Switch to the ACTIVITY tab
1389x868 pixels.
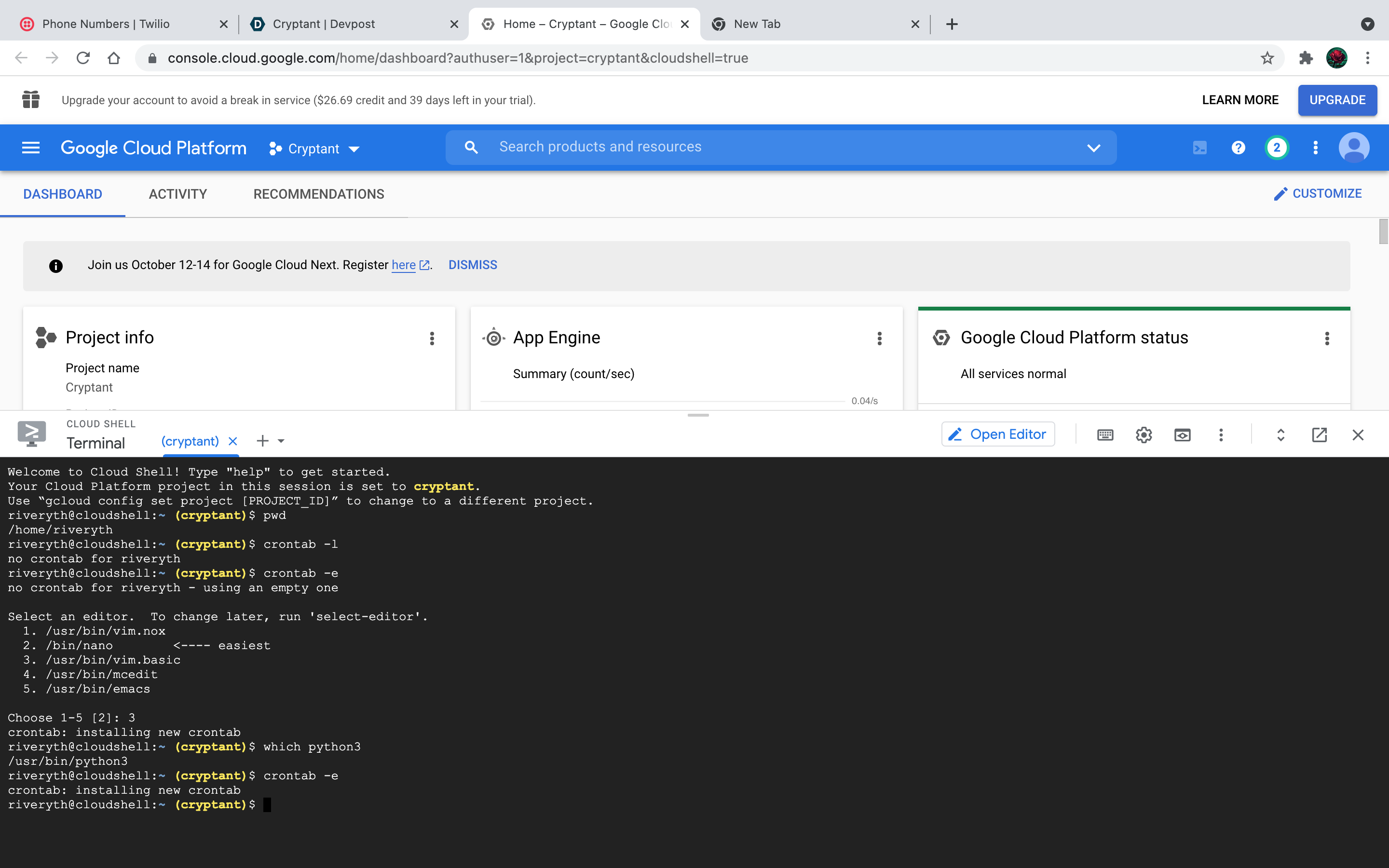177,194
